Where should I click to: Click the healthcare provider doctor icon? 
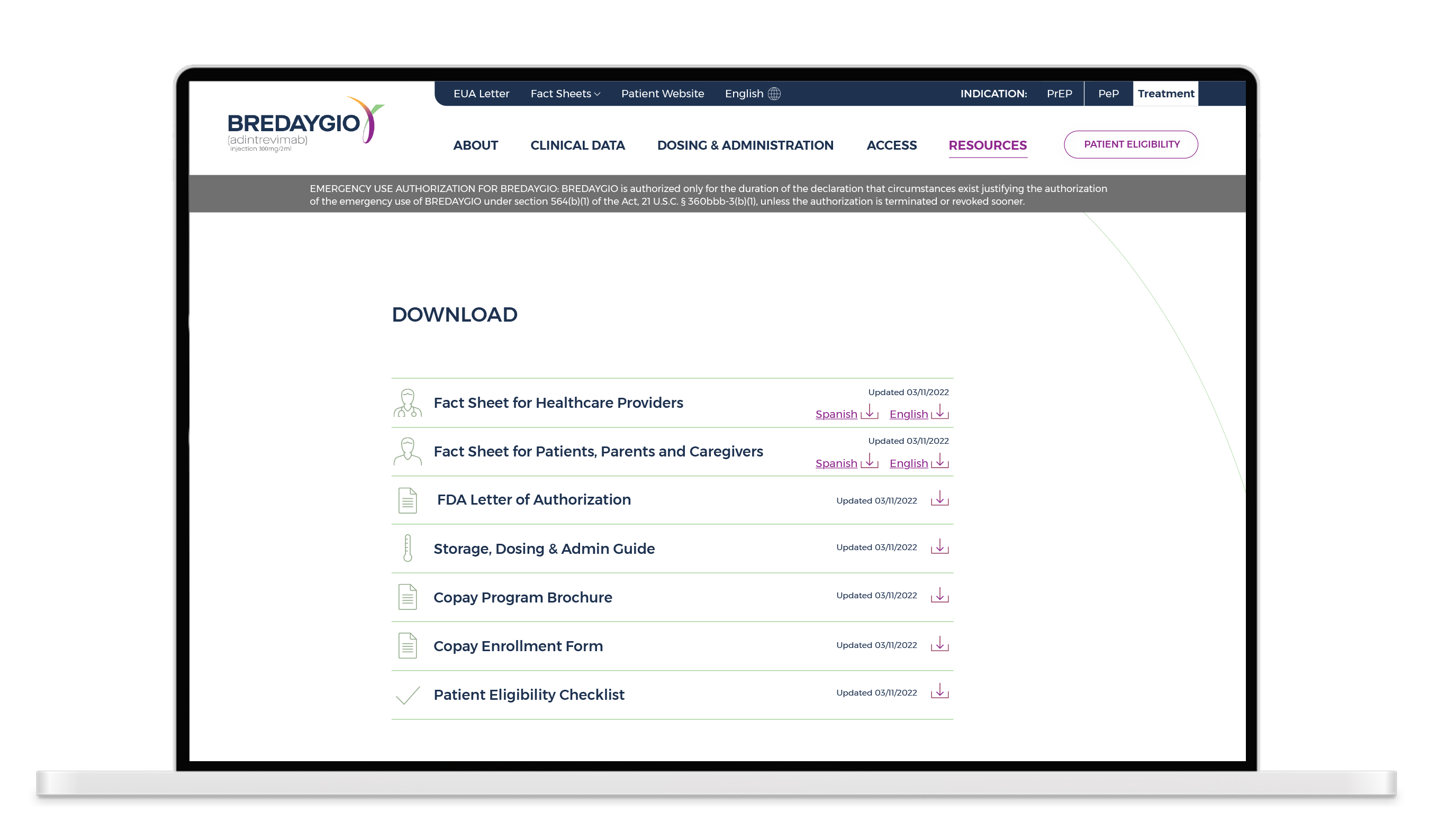point(407,403)
